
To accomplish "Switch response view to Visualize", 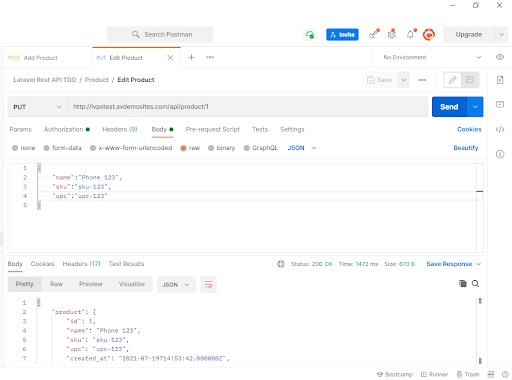I will [132, 284].
